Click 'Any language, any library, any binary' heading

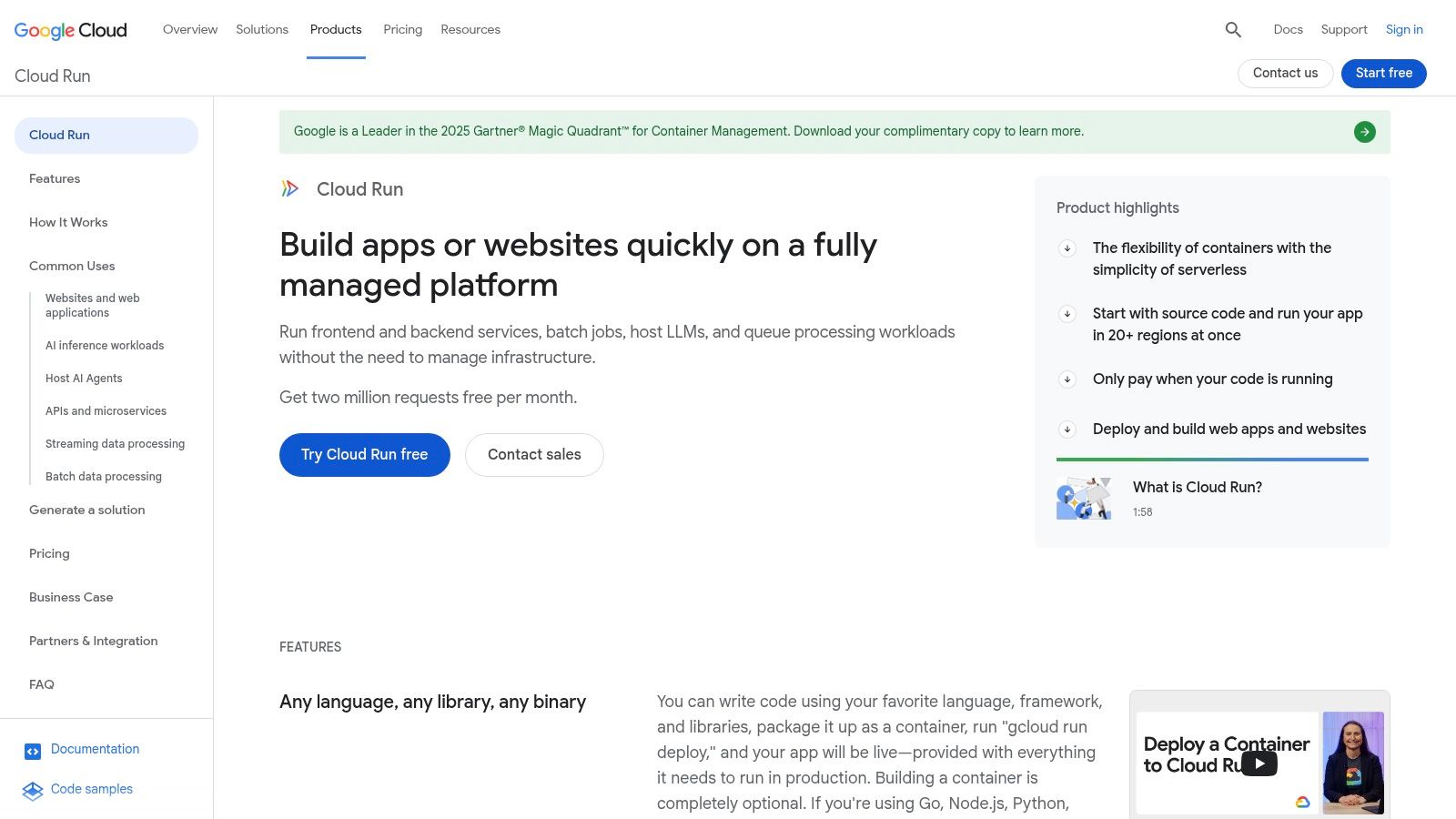tap(433, 702)
